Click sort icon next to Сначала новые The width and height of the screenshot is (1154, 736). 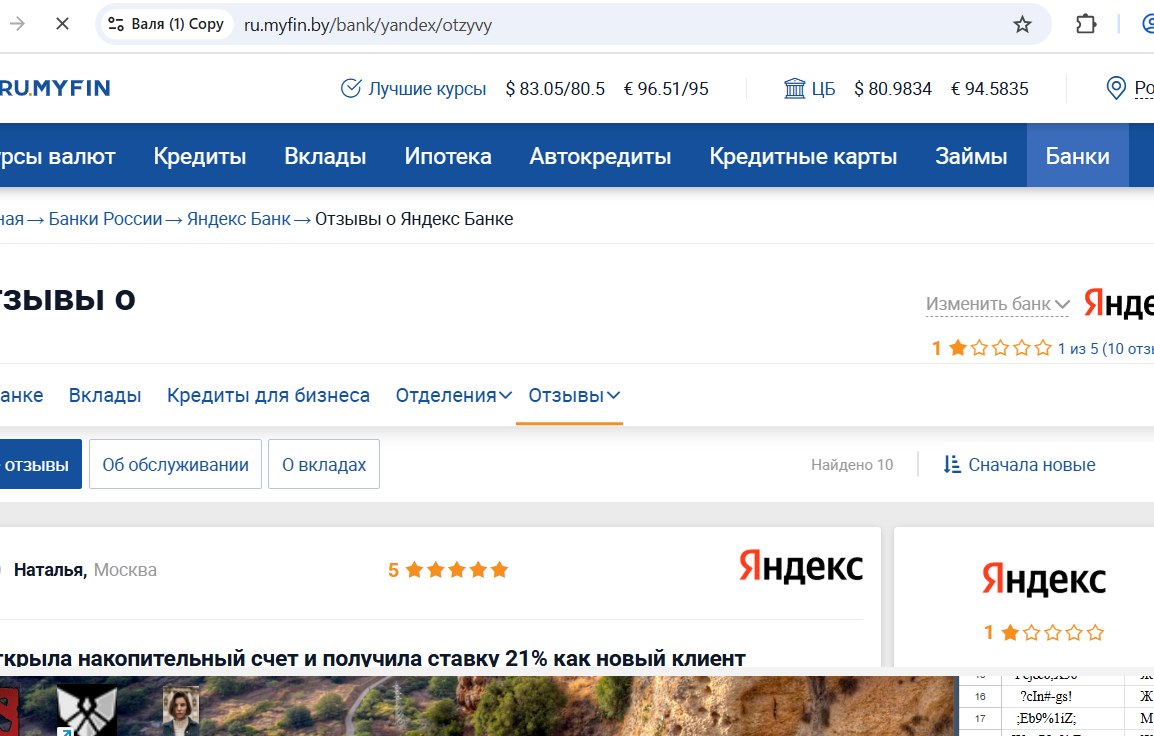coord(952,464)
